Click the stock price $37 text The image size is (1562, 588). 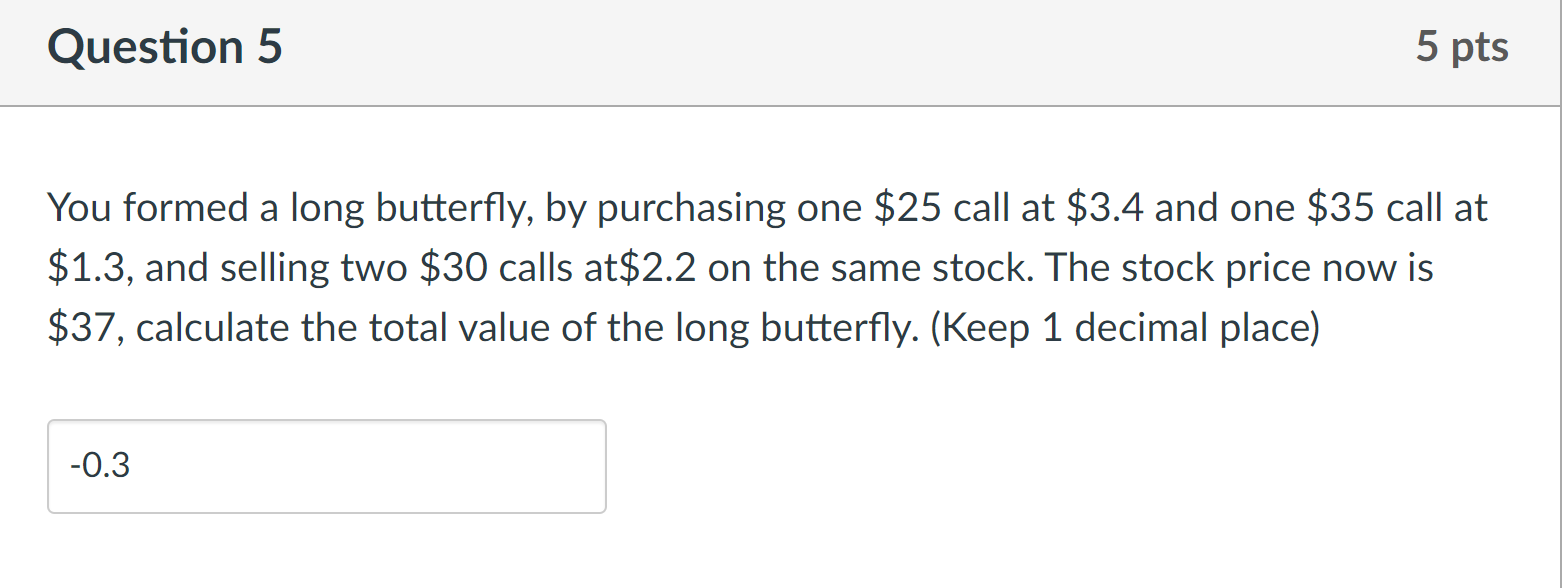[x=80, y=327]
